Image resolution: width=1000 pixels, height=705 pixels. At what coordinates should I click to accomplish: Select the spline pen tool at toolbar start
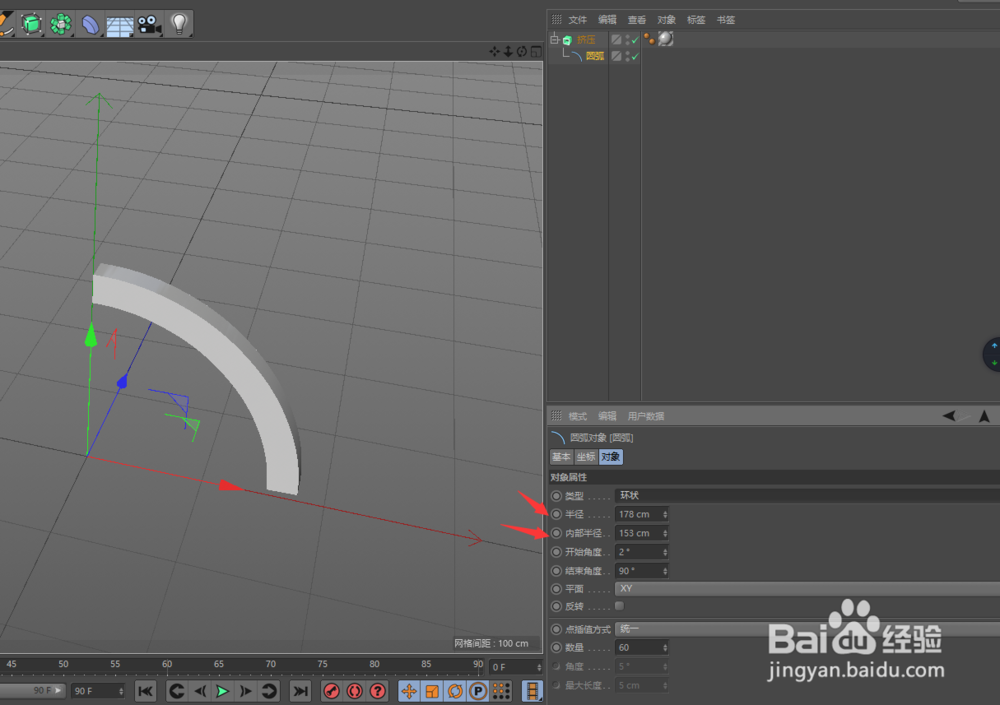pyautogui.click(x=5, y=24)
